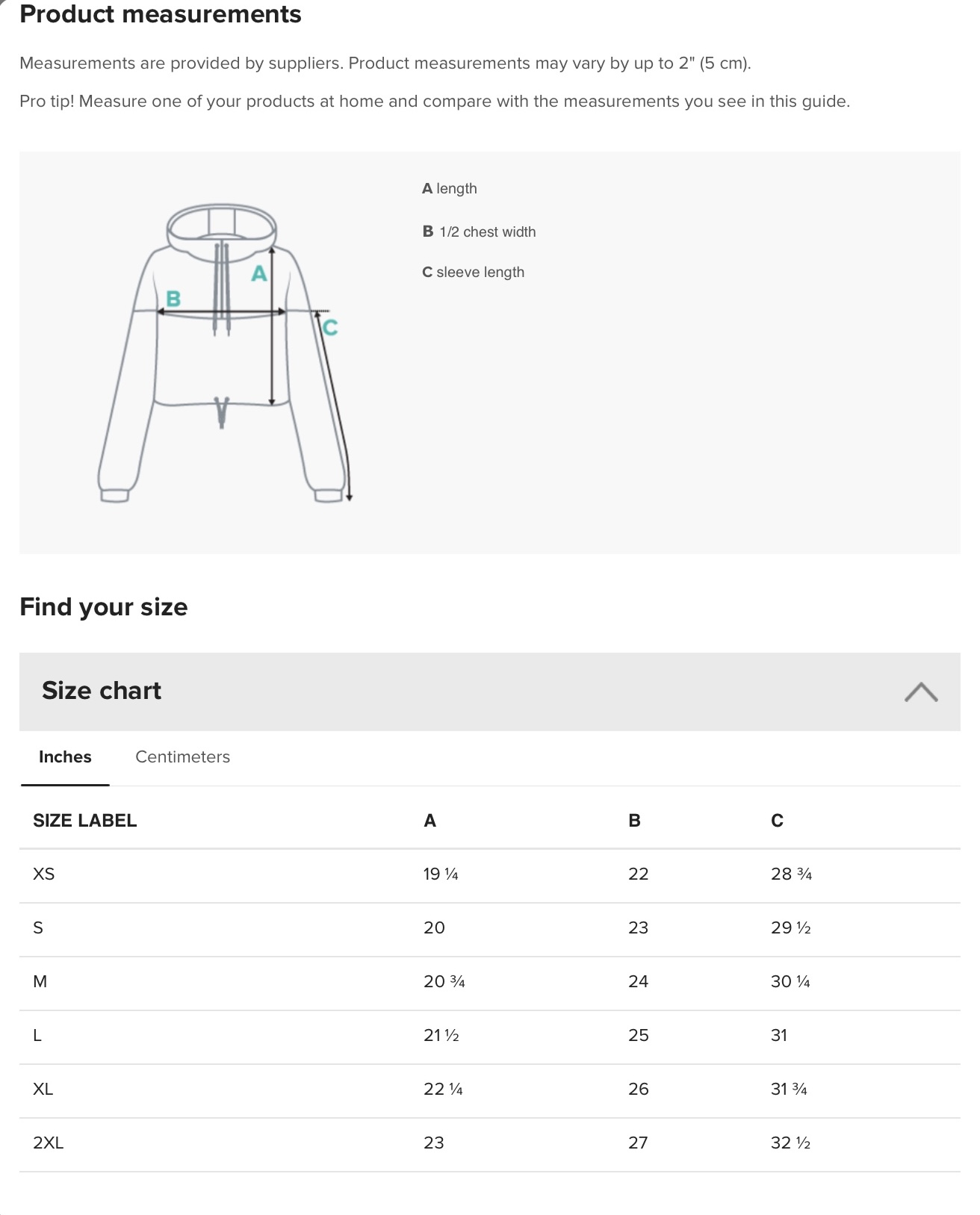Click the teal A label on the hoodie
Screen dimensions: 980x1215
[x=258, y=275]
